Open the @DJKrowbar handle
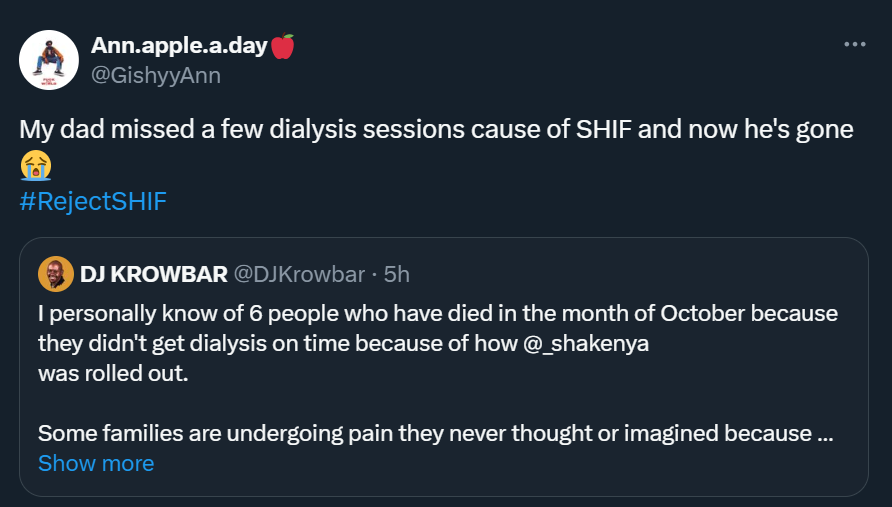This screenshot has width=892, height=507. [x=299, y=273]
